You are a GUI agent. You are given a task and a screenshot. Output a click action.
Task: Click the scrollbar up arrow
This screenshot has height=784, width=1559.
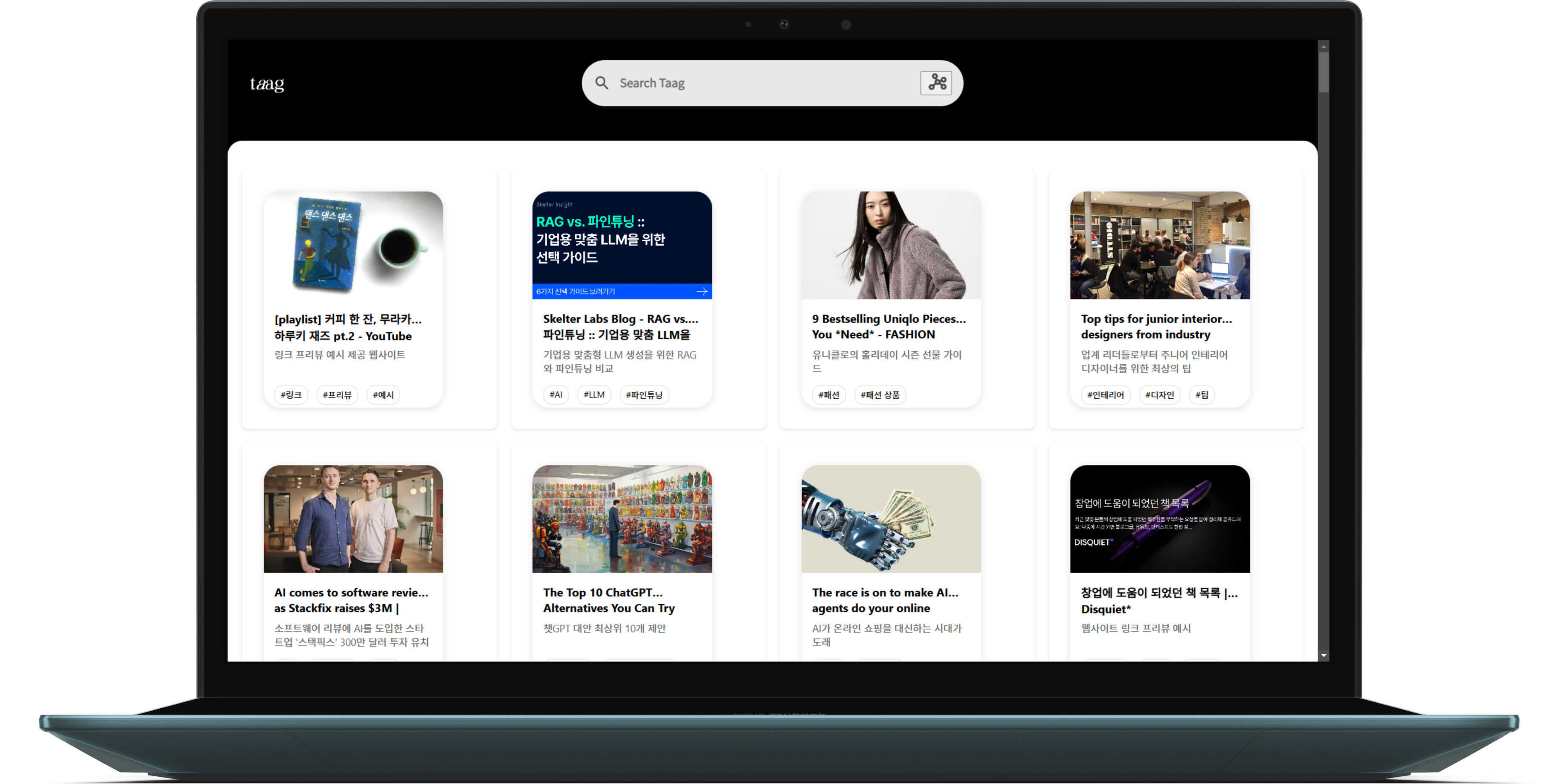pos(1324,46)
